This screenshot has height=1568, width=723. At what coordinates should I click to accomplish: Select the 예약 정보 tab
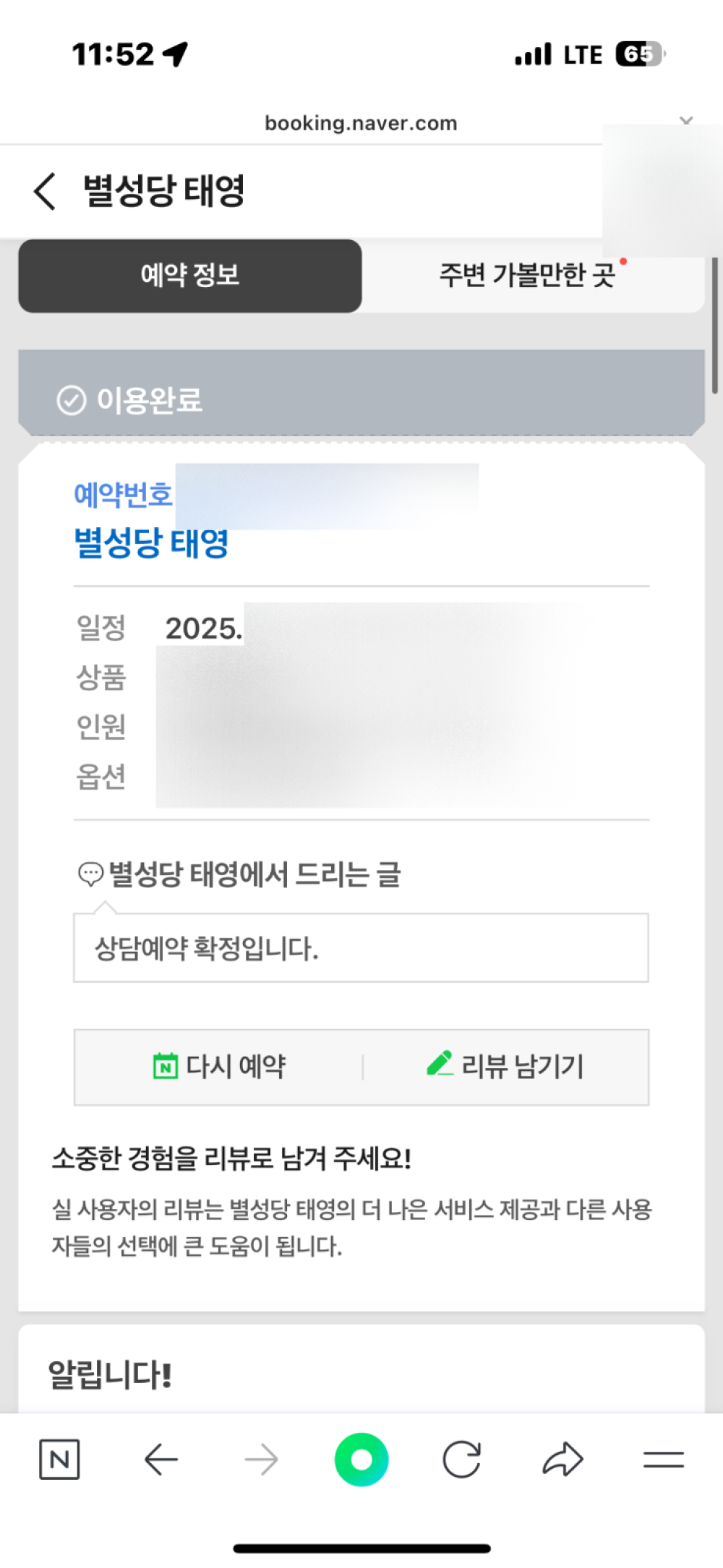pos(190,276)
